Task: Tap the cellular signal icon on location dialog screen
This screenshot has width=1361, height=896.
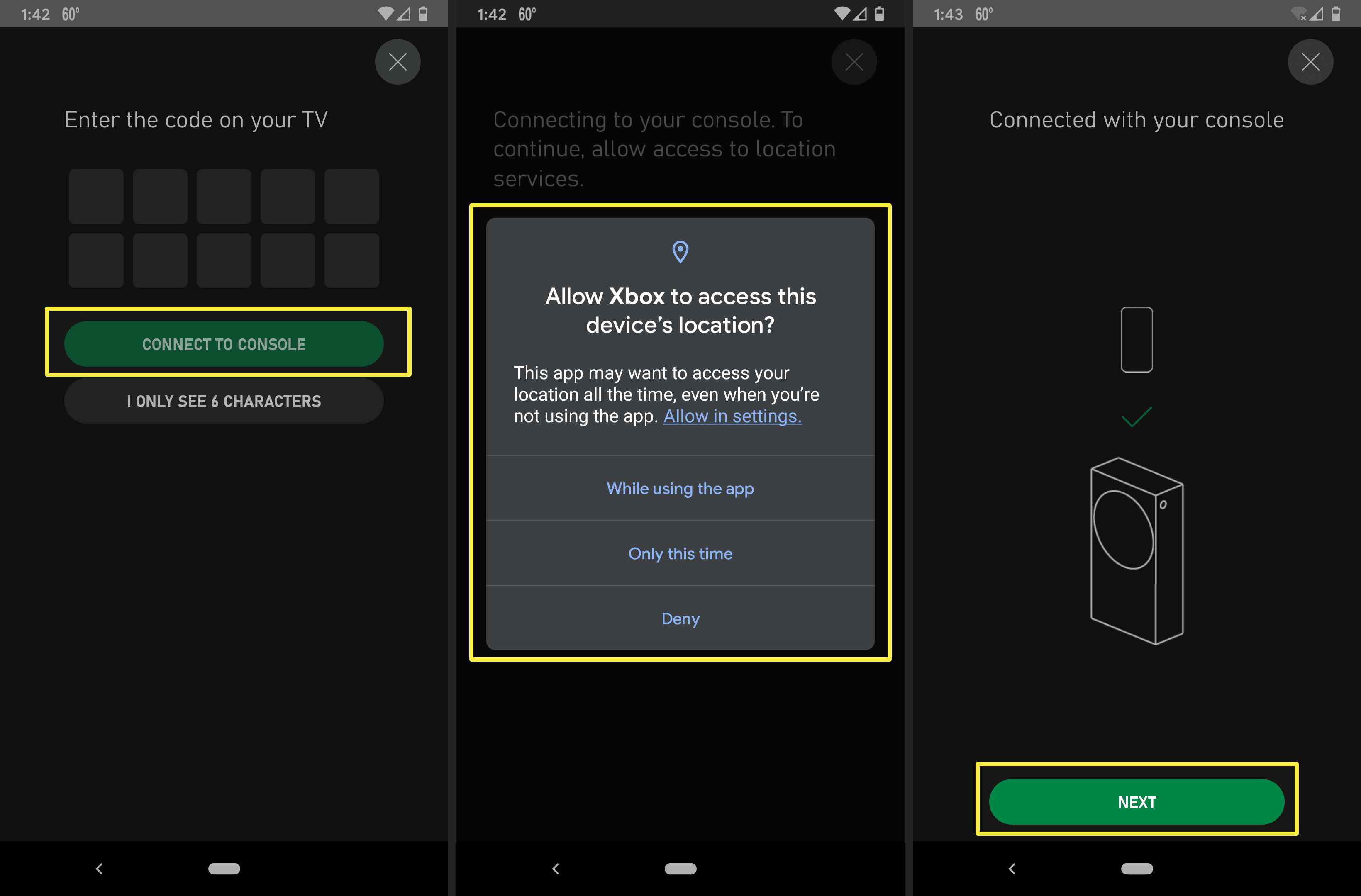Action: 860,14
